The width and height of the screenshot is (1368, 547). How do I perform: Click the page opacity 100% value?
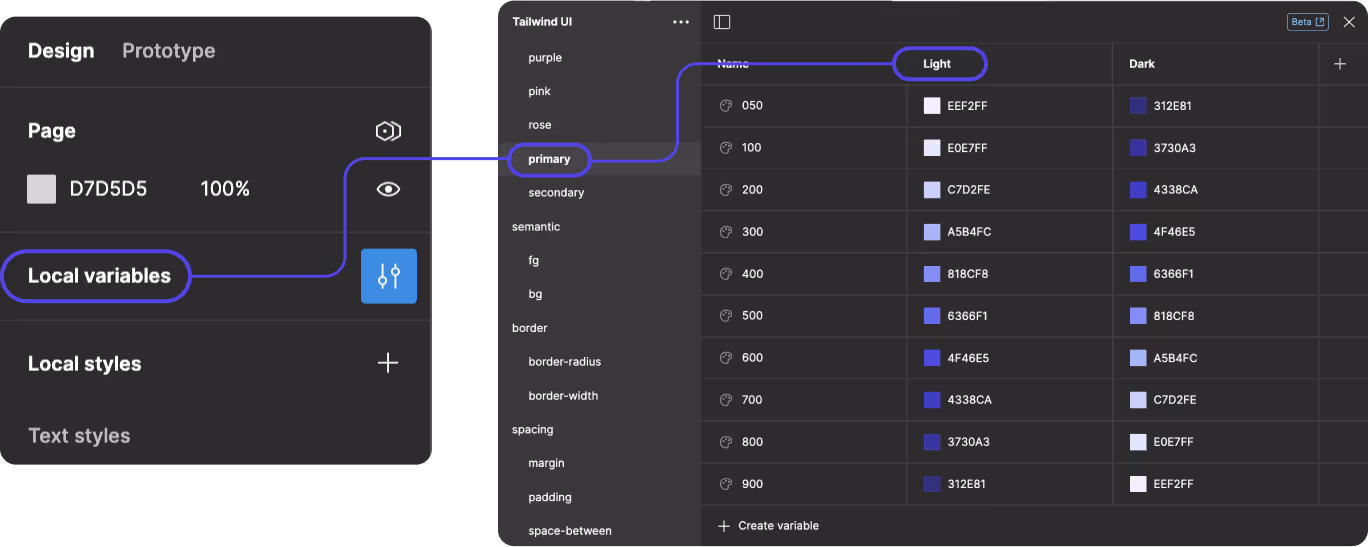point(225,189)
